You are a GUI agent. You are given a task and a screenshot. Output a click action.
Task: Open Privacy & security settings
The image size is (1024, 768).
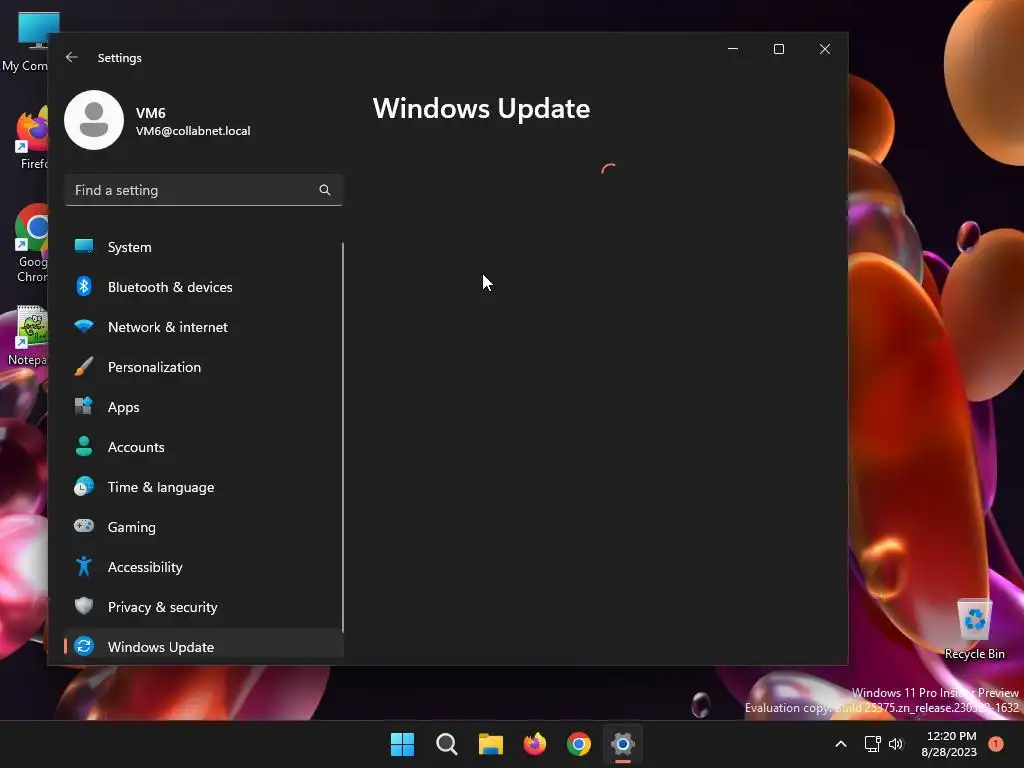(204, 607)
